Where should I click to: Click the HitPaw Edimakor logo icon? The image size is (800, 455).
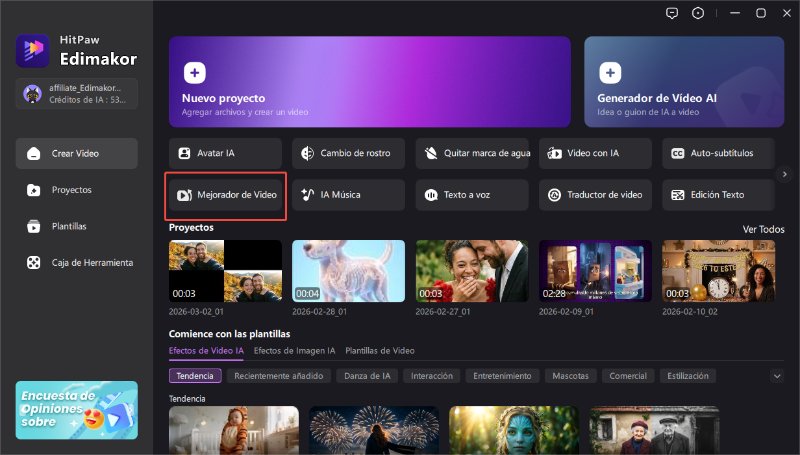(x=33, y=50)
